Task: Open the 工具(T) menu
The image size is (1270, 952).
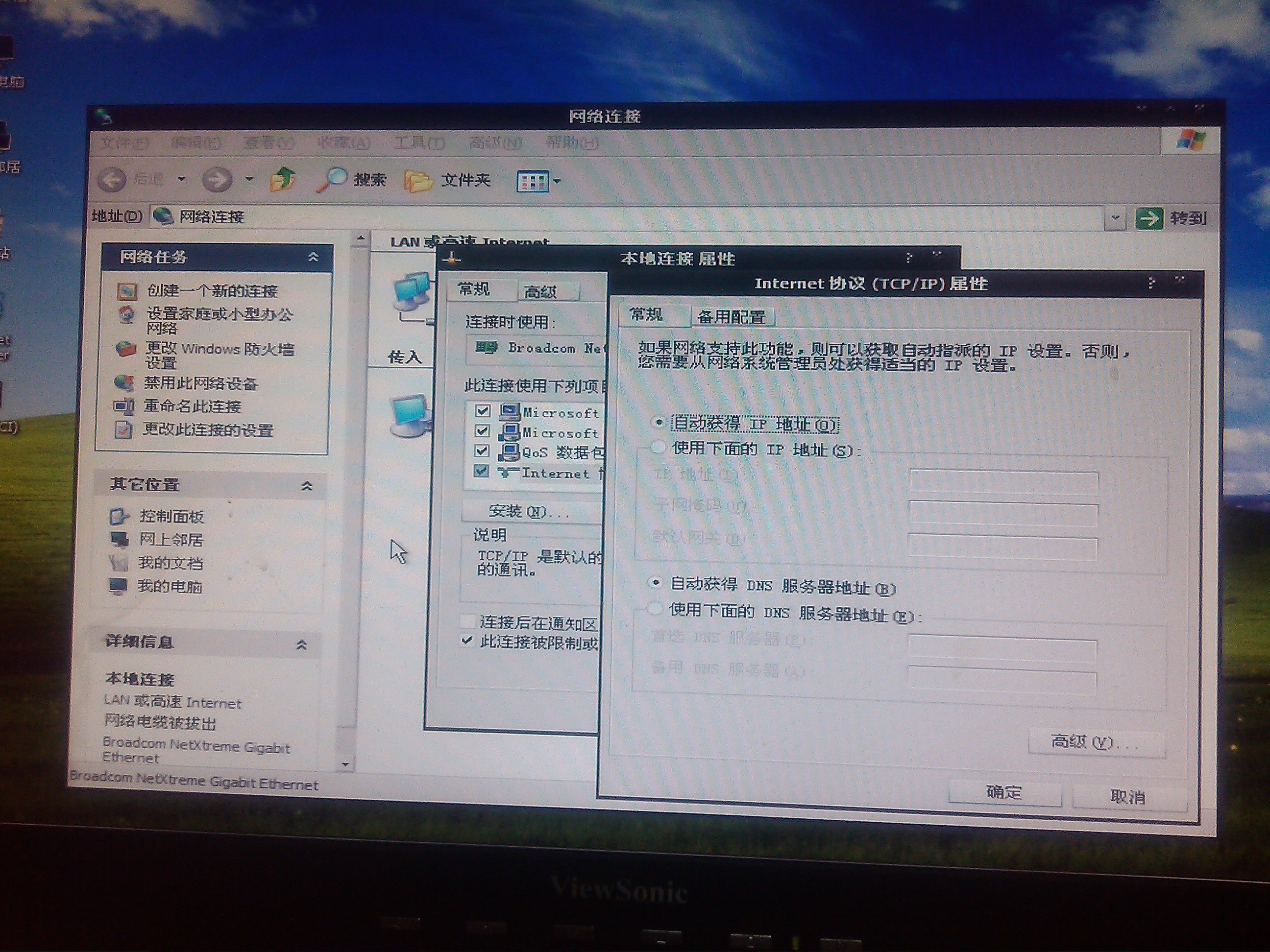Action: [x=420, y=143]
